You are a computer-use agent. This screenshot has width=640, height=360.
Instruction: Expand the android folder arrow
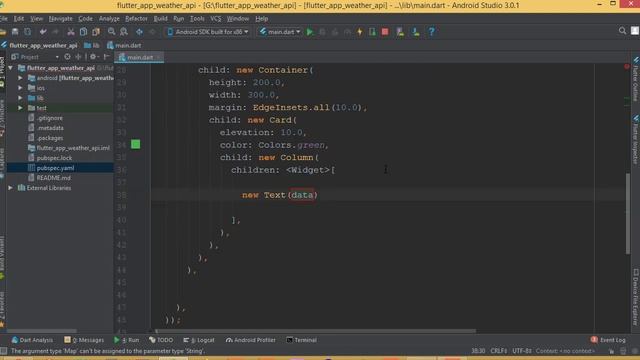(20, 78)
